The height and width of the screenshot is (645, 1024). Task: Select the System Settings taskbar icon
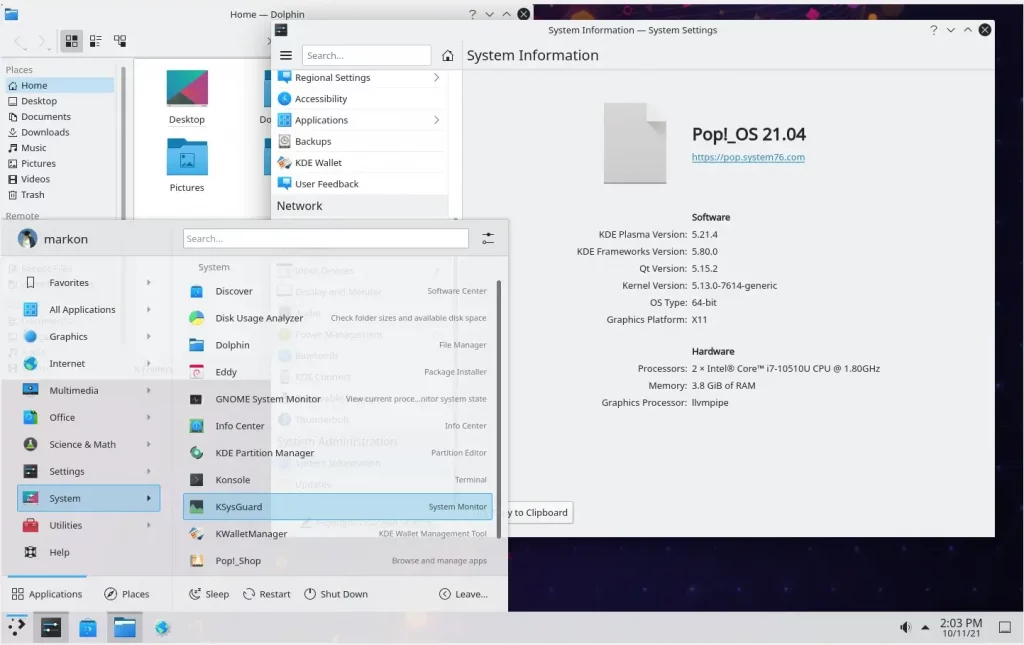pos(51,627)
